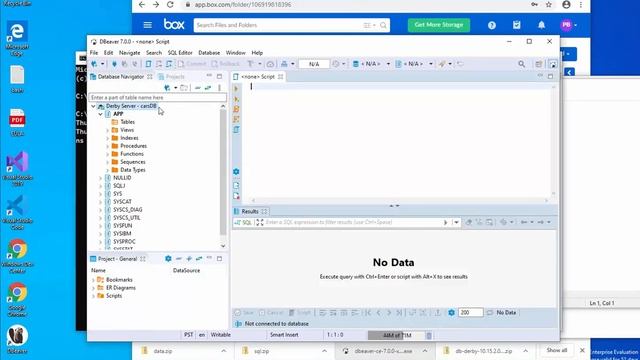This screenshot has height=360, width=640.
Task: Click results settings gear icon beside 200
Action: point(451,312)
